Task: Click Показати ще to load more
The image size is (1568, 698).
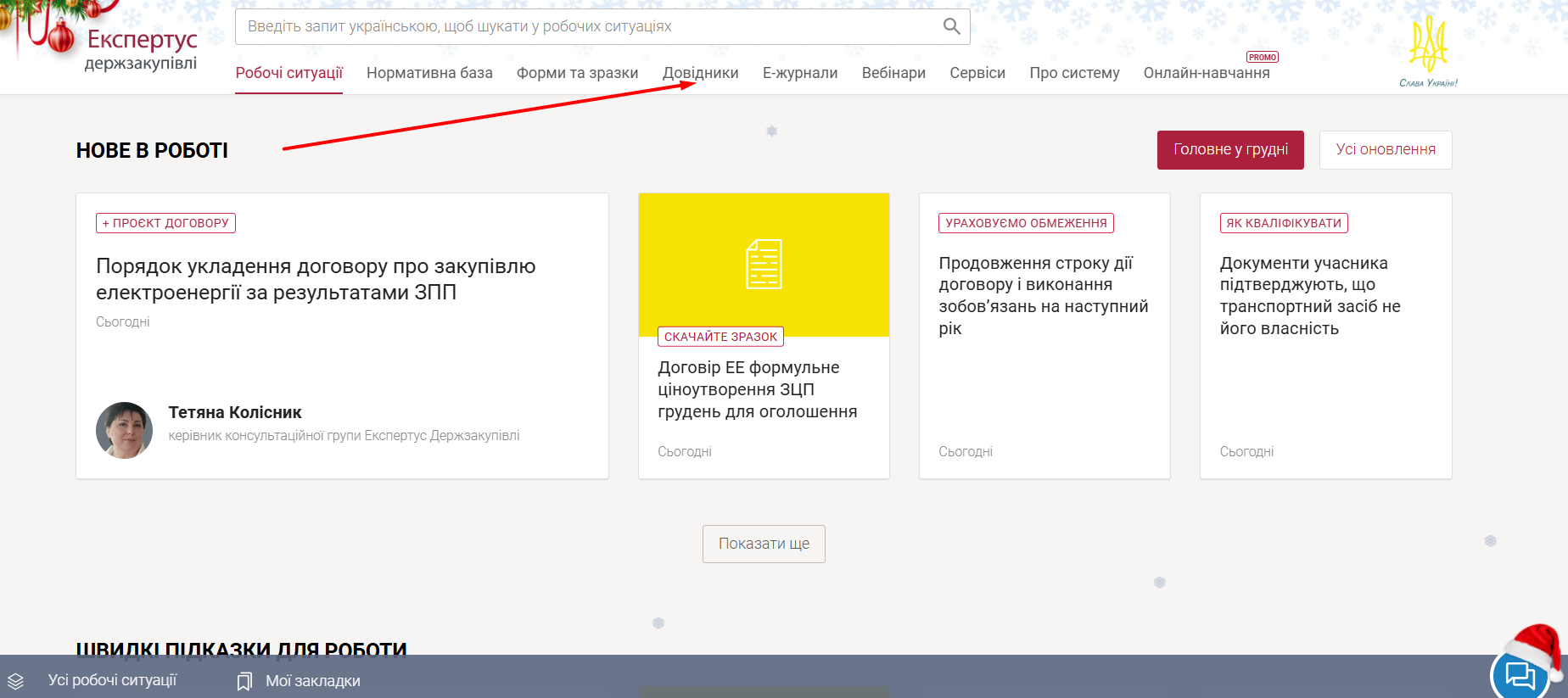Action: tap(764, 544)
